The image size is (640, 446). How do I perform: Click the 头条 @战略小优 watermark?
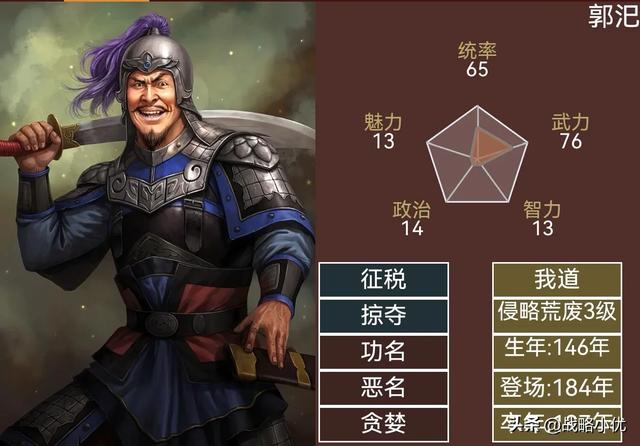(x=565, y=425)
